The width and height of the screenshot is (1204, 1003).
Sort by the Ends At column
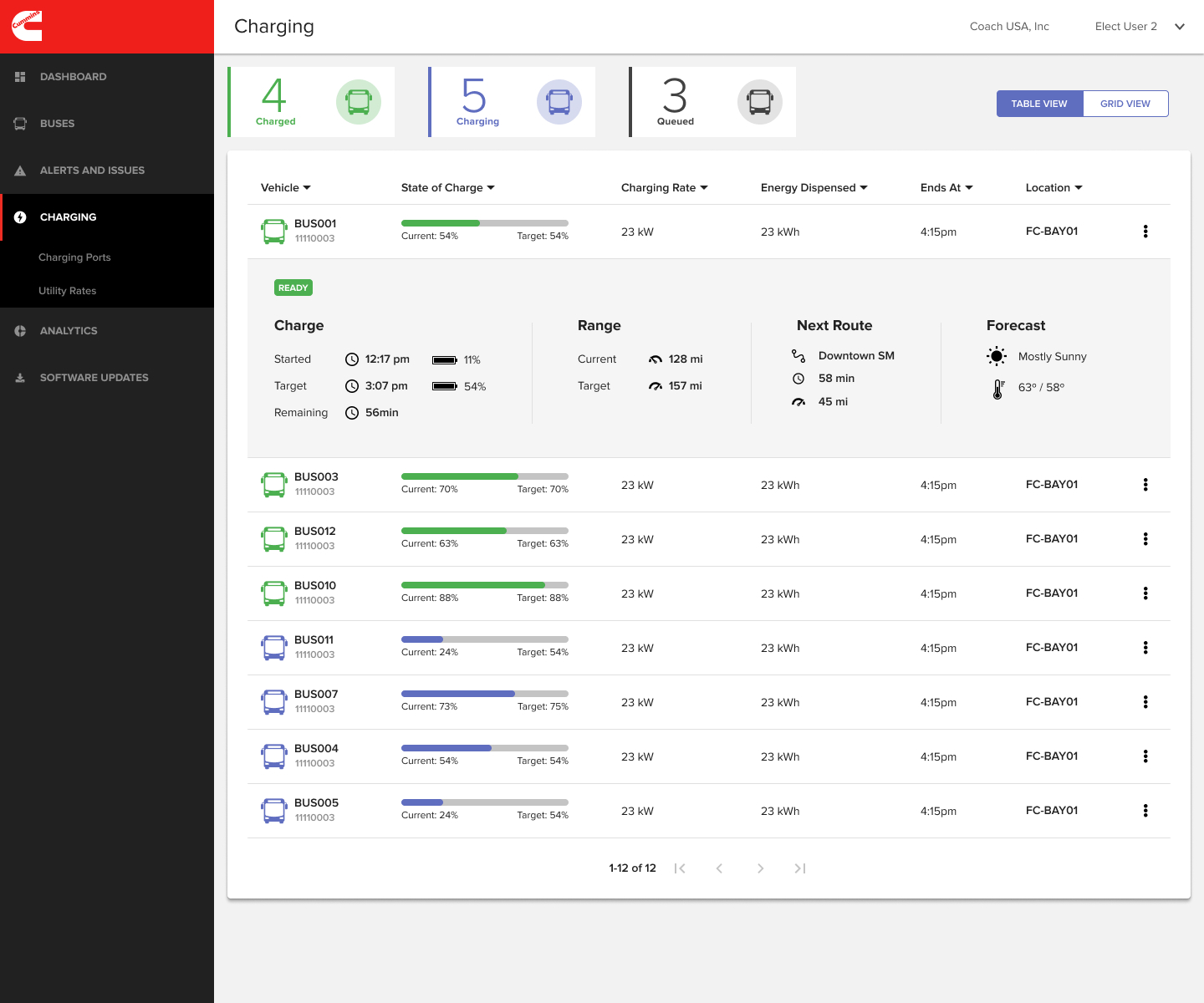point(947,188)
